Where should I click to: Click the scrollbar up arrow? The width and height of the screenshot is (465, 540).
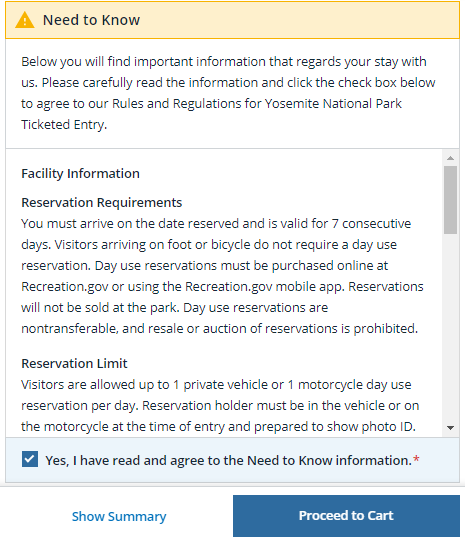[x=450, y=158]
